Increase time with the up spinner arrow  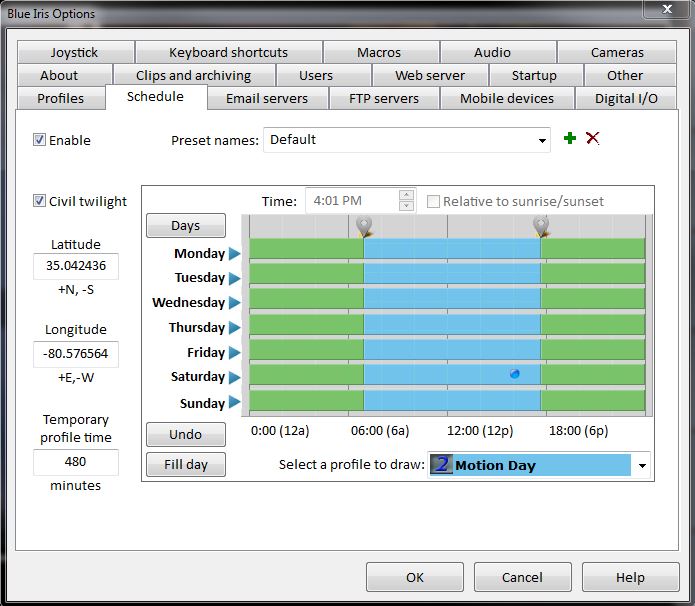point(406,195)
